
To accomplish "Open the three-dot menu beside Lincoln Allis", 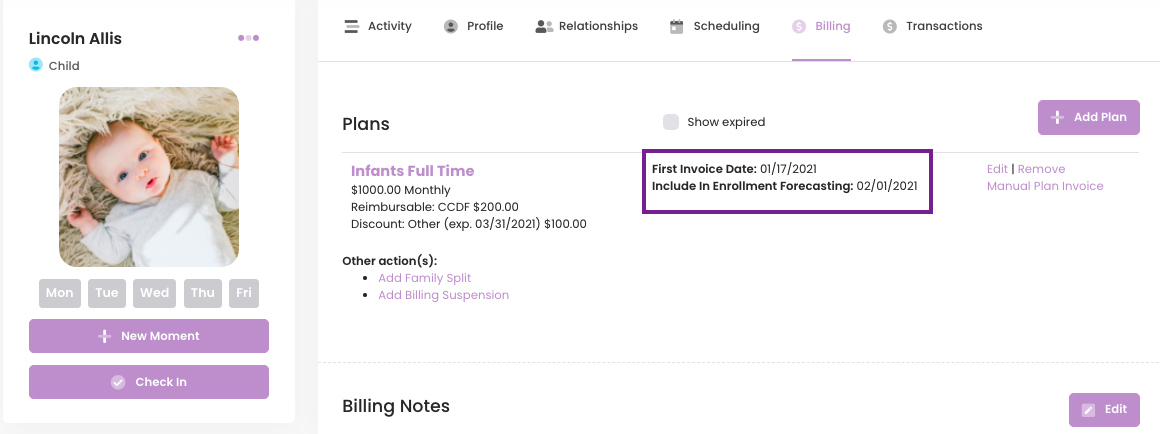I will pos(249,38).
